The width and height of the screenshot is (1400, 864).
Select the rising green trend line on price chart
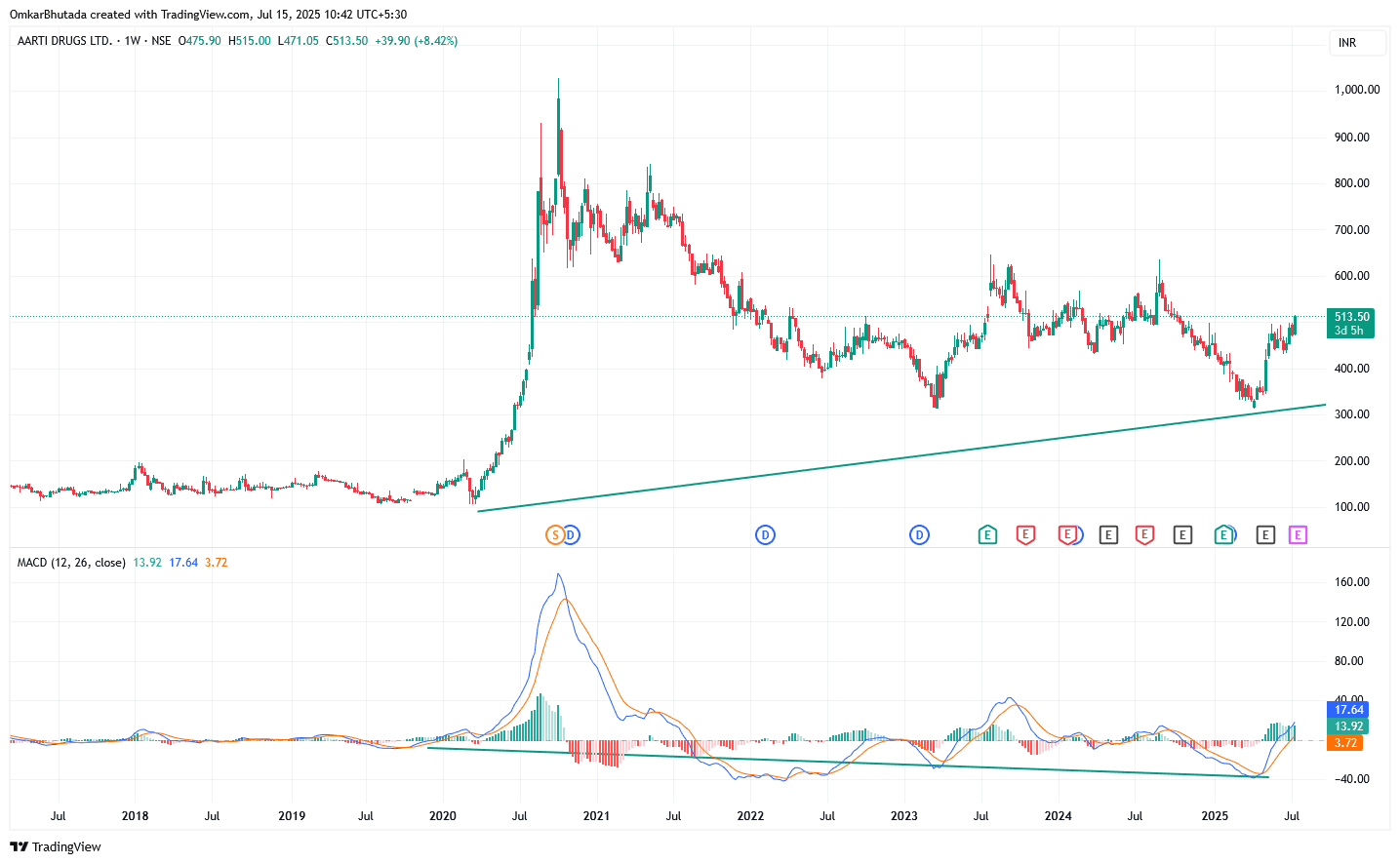(x=901, y=457)
